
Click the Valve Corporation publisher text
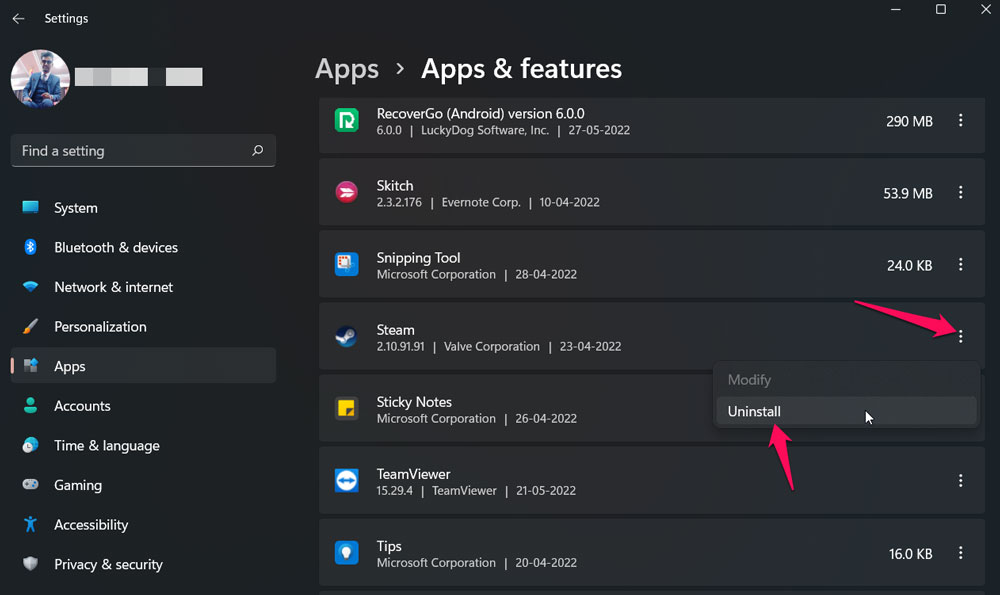[x=492, y=346]
